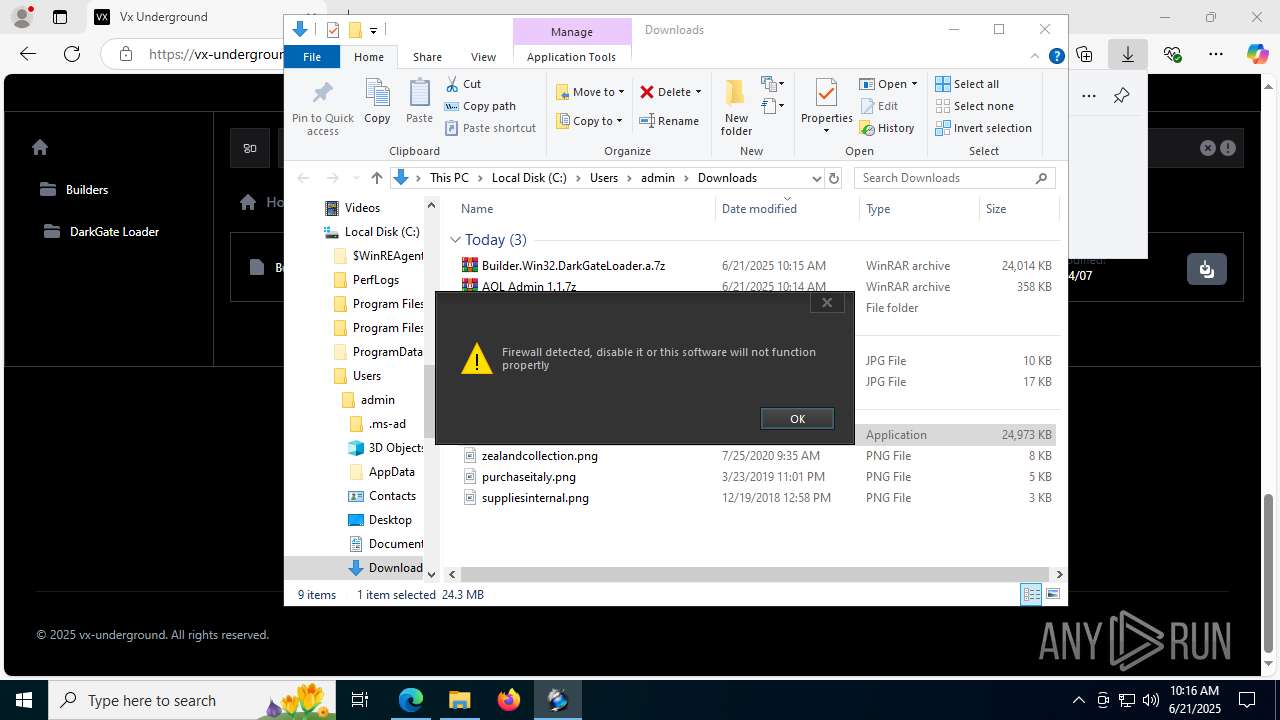Click the New folder button
This screenshot has height=720, width=1280.
736,108
